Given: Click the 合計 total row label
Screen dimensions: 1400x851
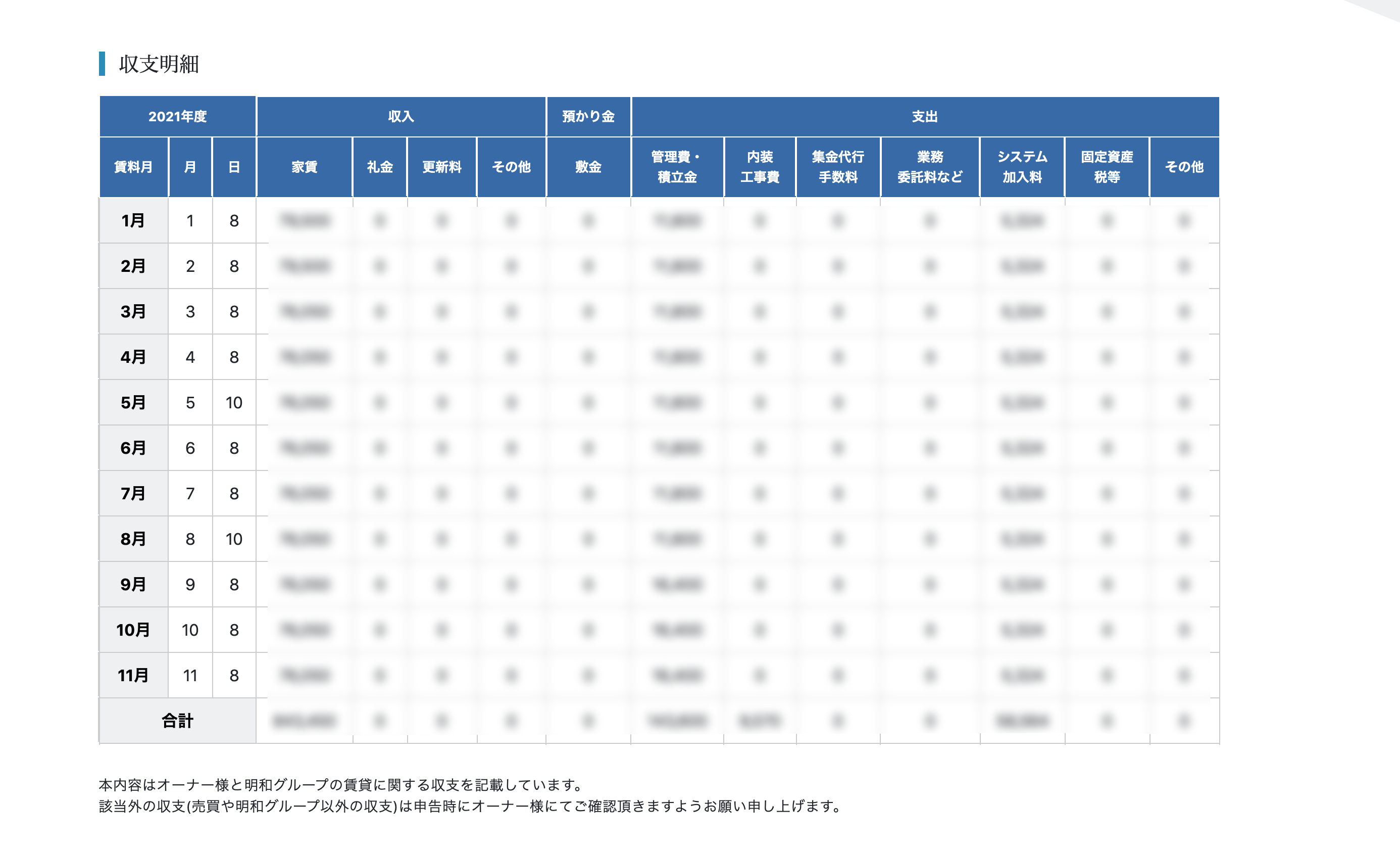Looking at the screenshot, I should 177,721.
